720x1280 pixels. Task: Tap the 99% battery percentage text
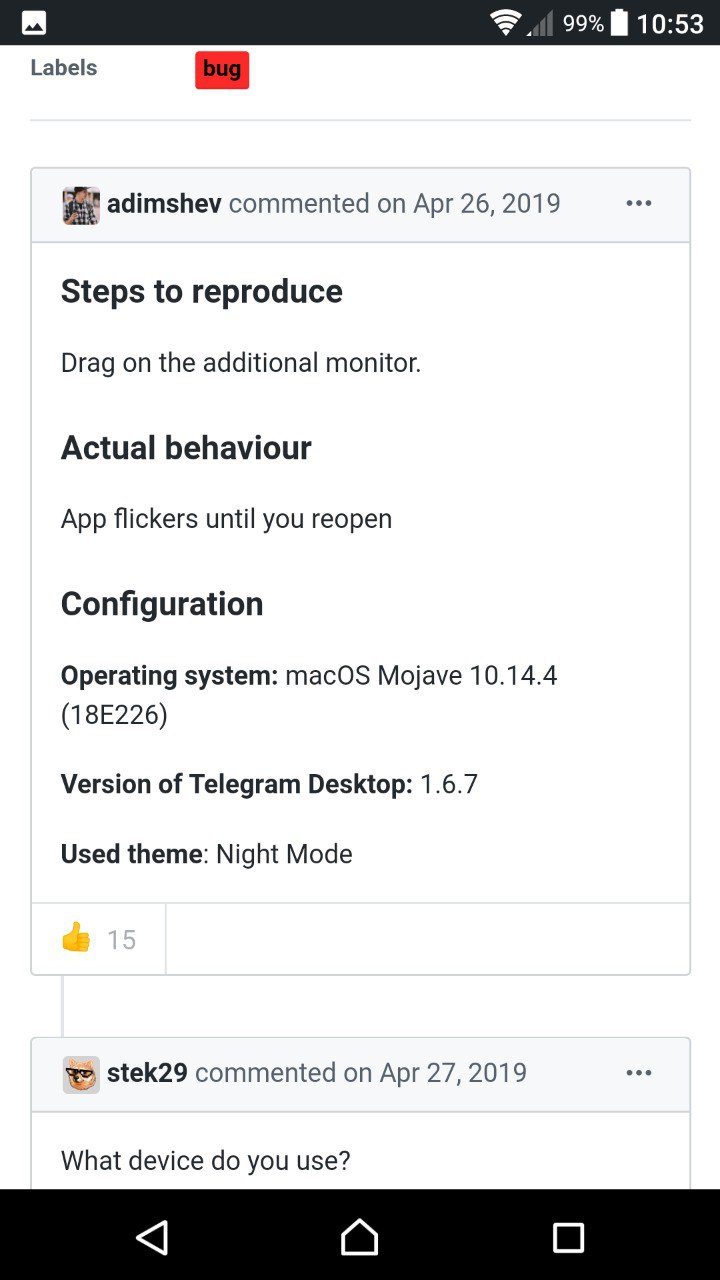pyautogui.click(x=583, y=24)
